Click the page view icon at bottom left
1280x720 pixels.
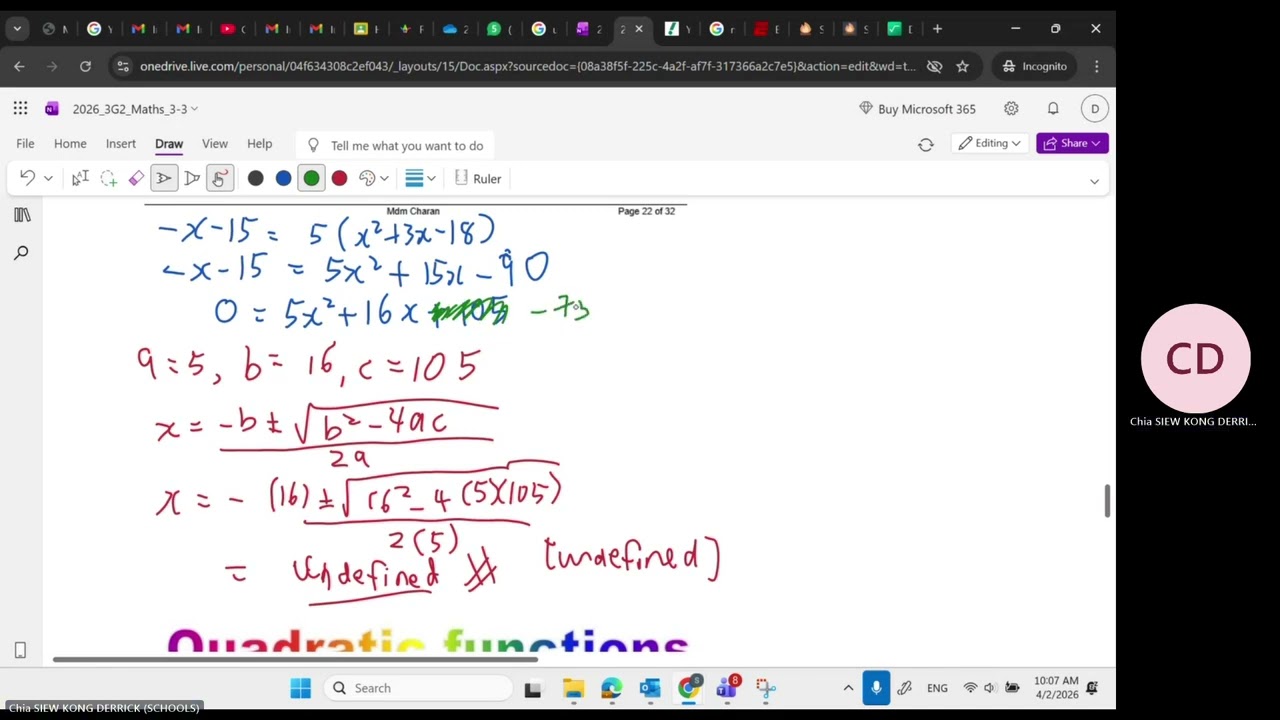coord(20,650)
